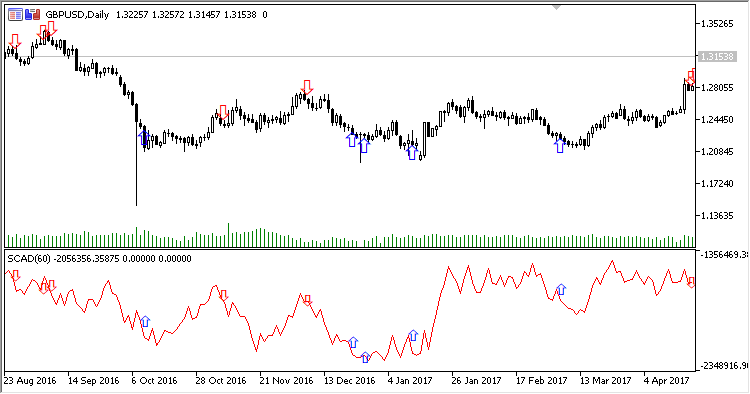Click the -1356469 indicator scale maximum

point(723,255)
